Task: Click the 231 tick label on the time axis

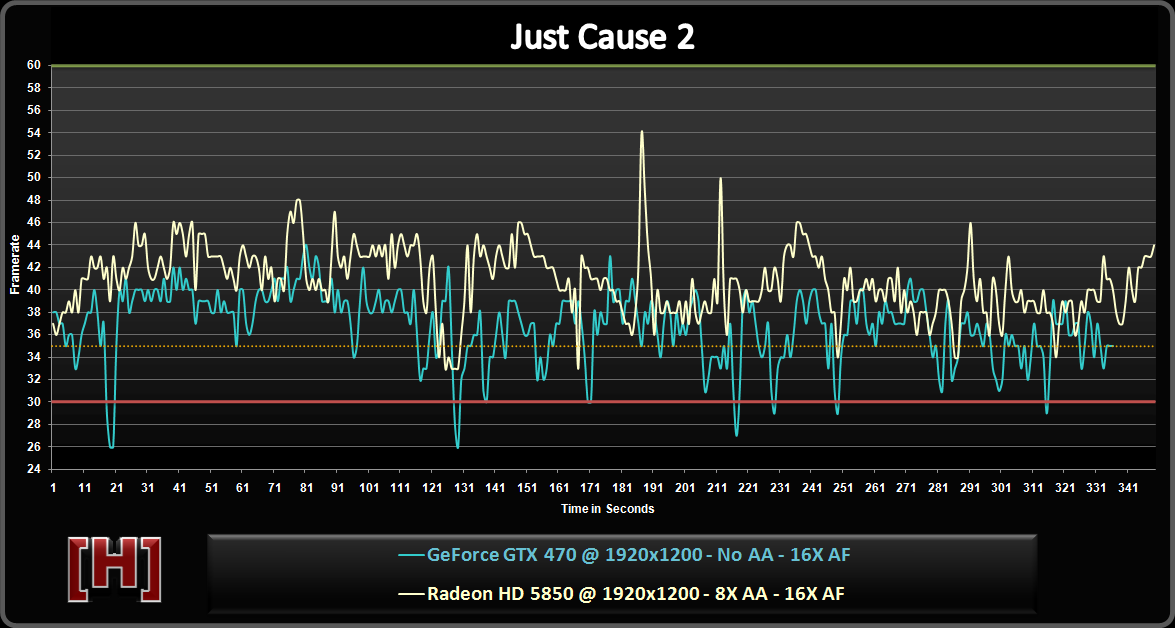Action: [780, 488]
